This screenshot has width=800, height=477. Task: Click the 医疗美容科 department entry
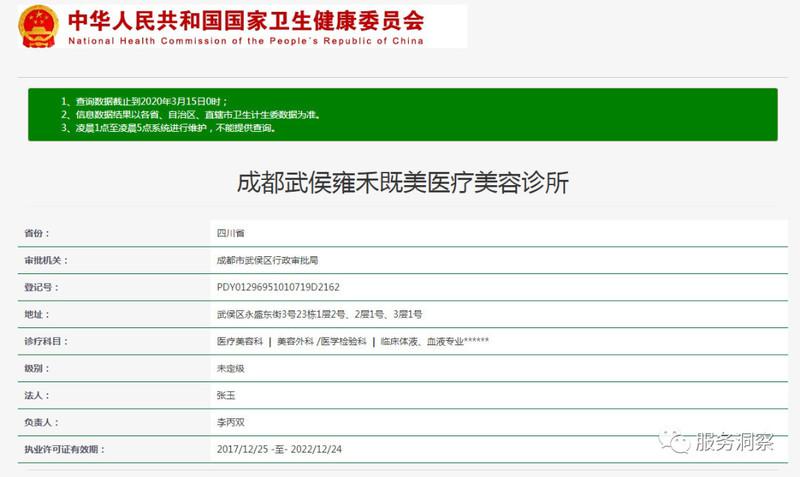[240, 341]
